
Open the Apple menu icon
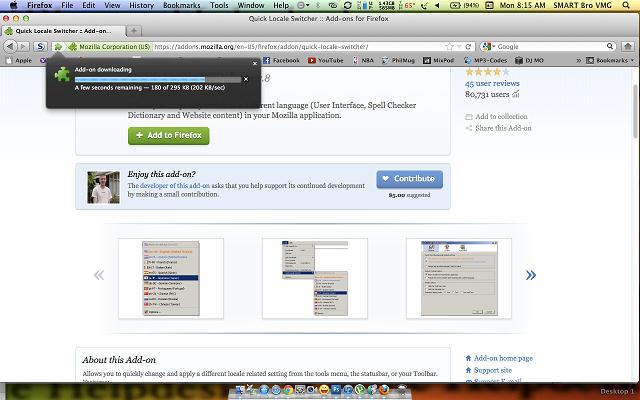[13, 5]
